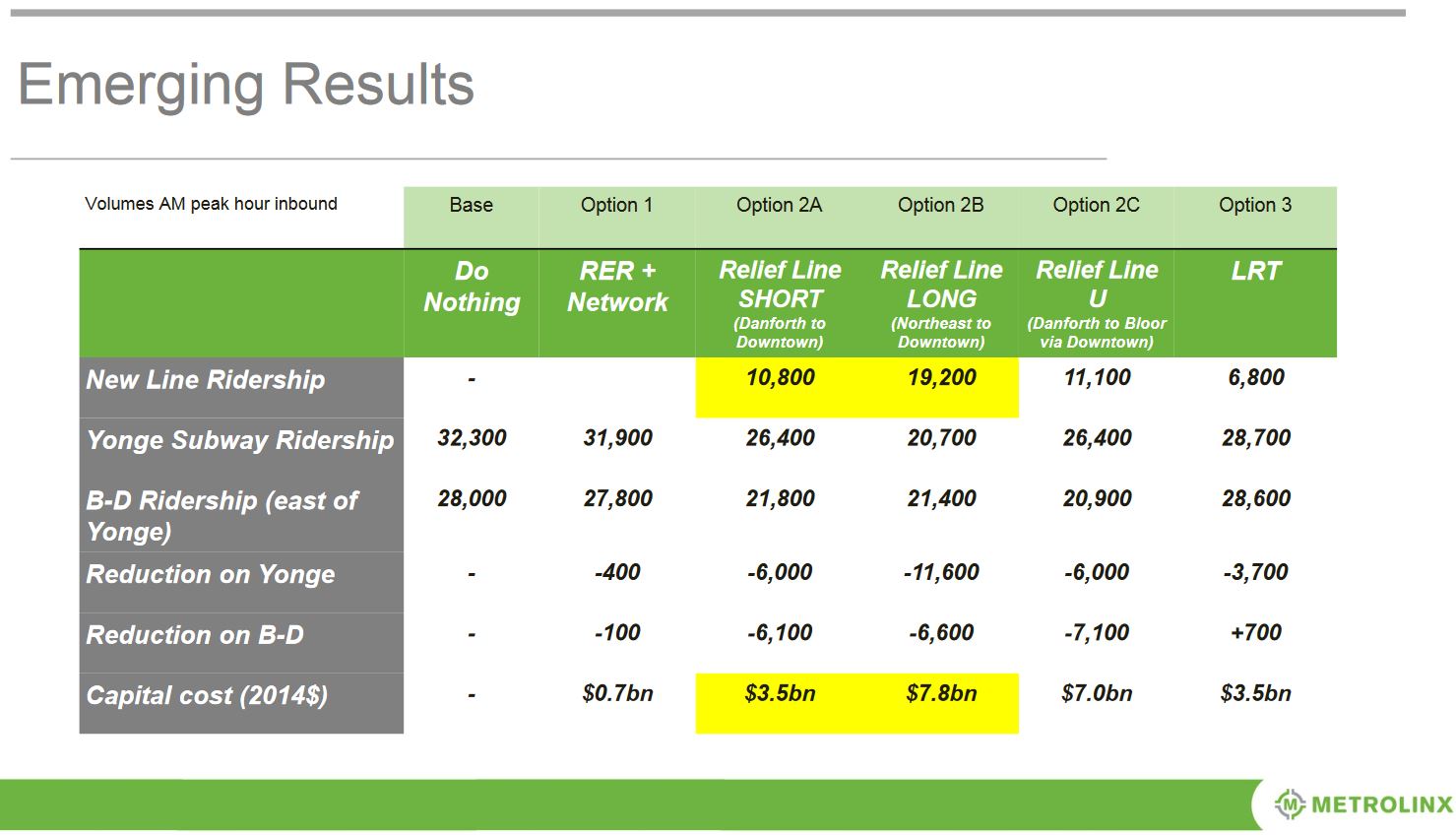Click the highlighted 10,800 ridership cell
1456x835 pixels.
780,378
